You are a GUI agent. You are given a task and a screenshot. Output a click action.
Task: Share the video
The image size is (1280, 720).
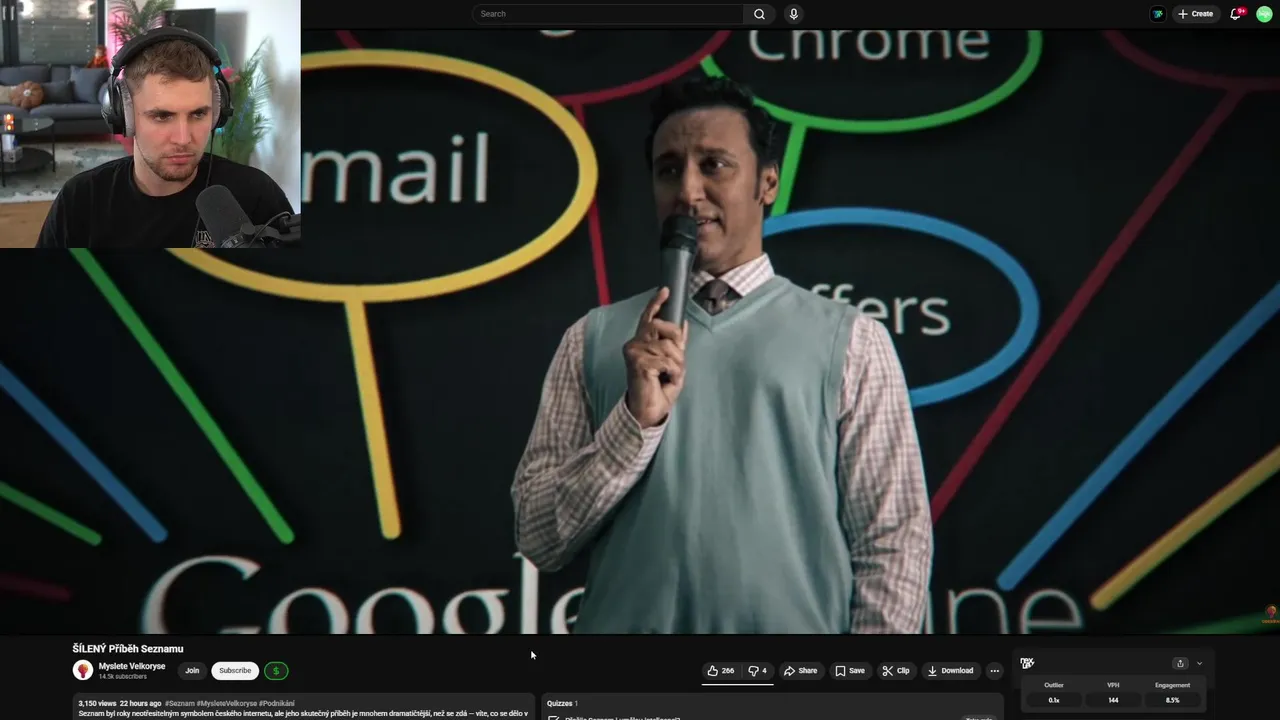800,671
